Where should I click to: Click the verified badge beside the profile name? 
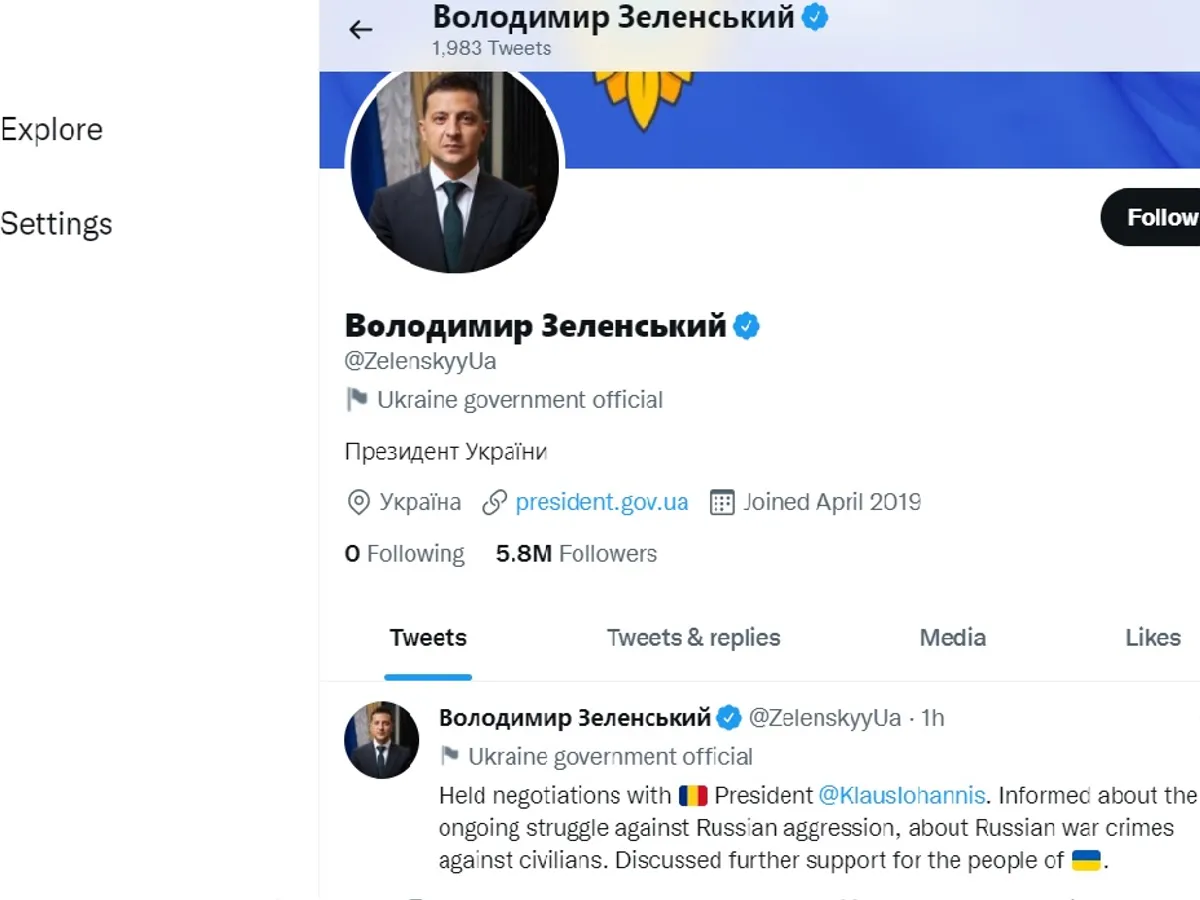pyautogui.click(x=747, y=325)
